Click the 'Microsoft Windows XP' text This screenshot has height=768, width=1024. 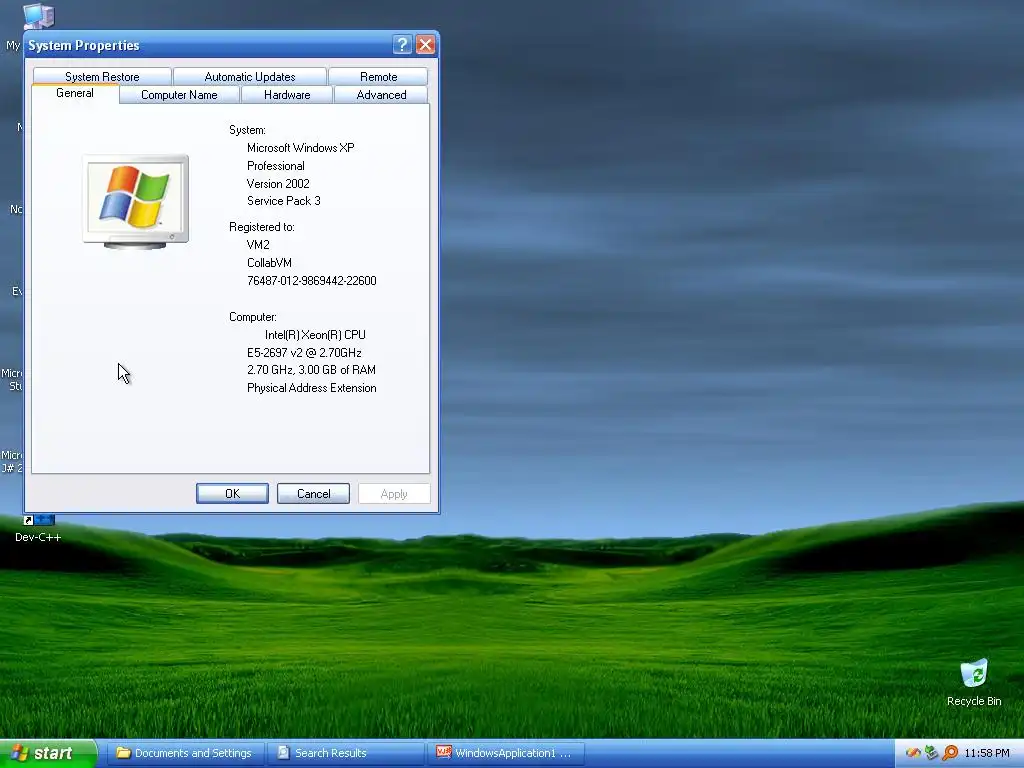click(x=300, y=148)
